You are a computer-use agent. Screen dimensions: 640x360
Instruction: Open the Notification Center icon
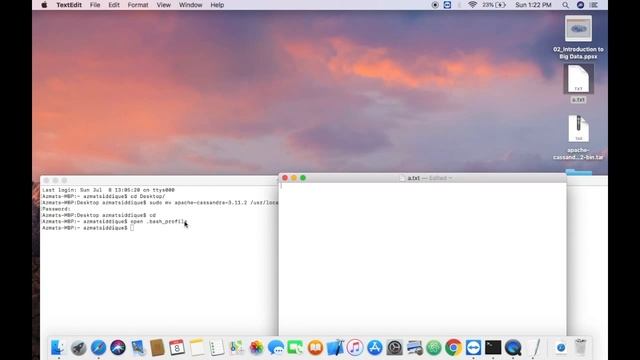click(x=594, y=5)
